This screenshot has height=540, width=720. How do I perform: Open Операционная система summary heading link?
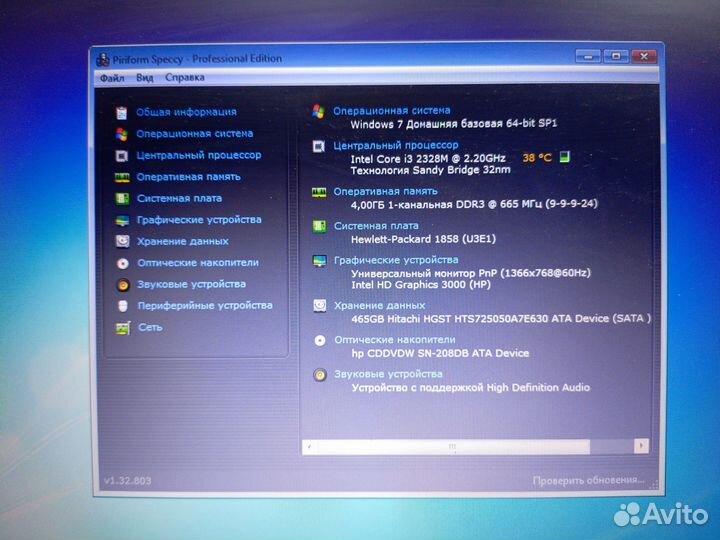click(392, 111)
